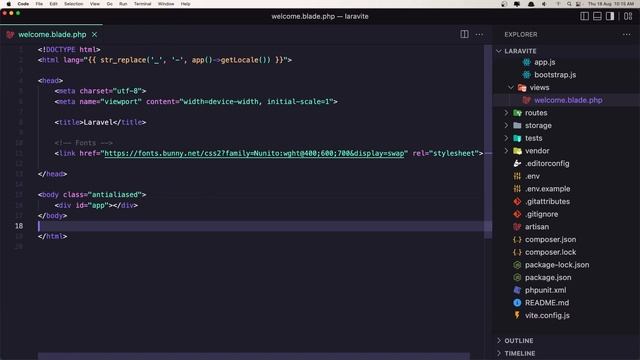Click the bootstrap.js file icon
640x360 pixels.
tap(527, 75)
